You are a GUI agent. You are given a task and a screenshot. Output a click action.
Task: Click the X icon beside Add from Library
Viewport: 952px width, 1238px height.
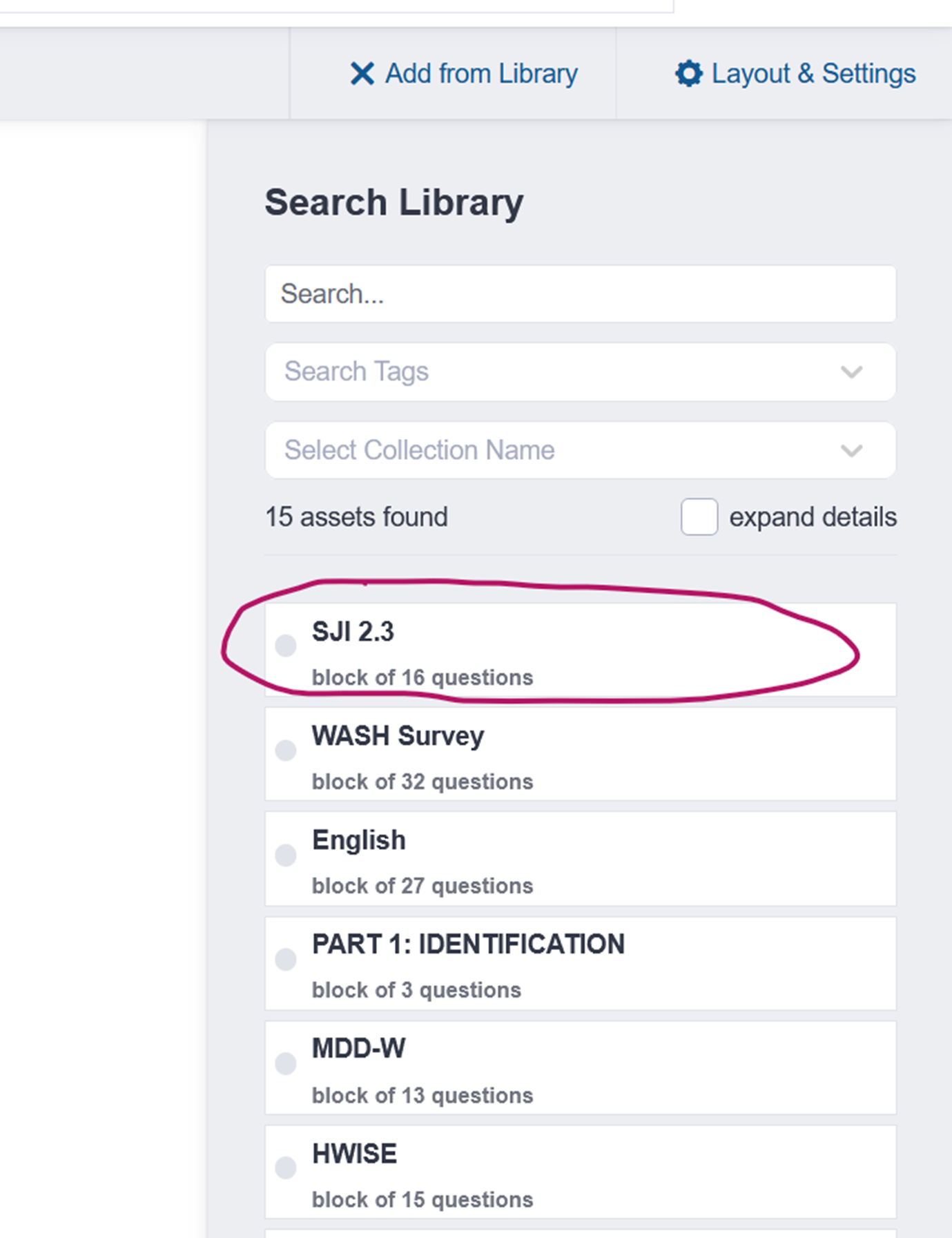pos(362,73)
